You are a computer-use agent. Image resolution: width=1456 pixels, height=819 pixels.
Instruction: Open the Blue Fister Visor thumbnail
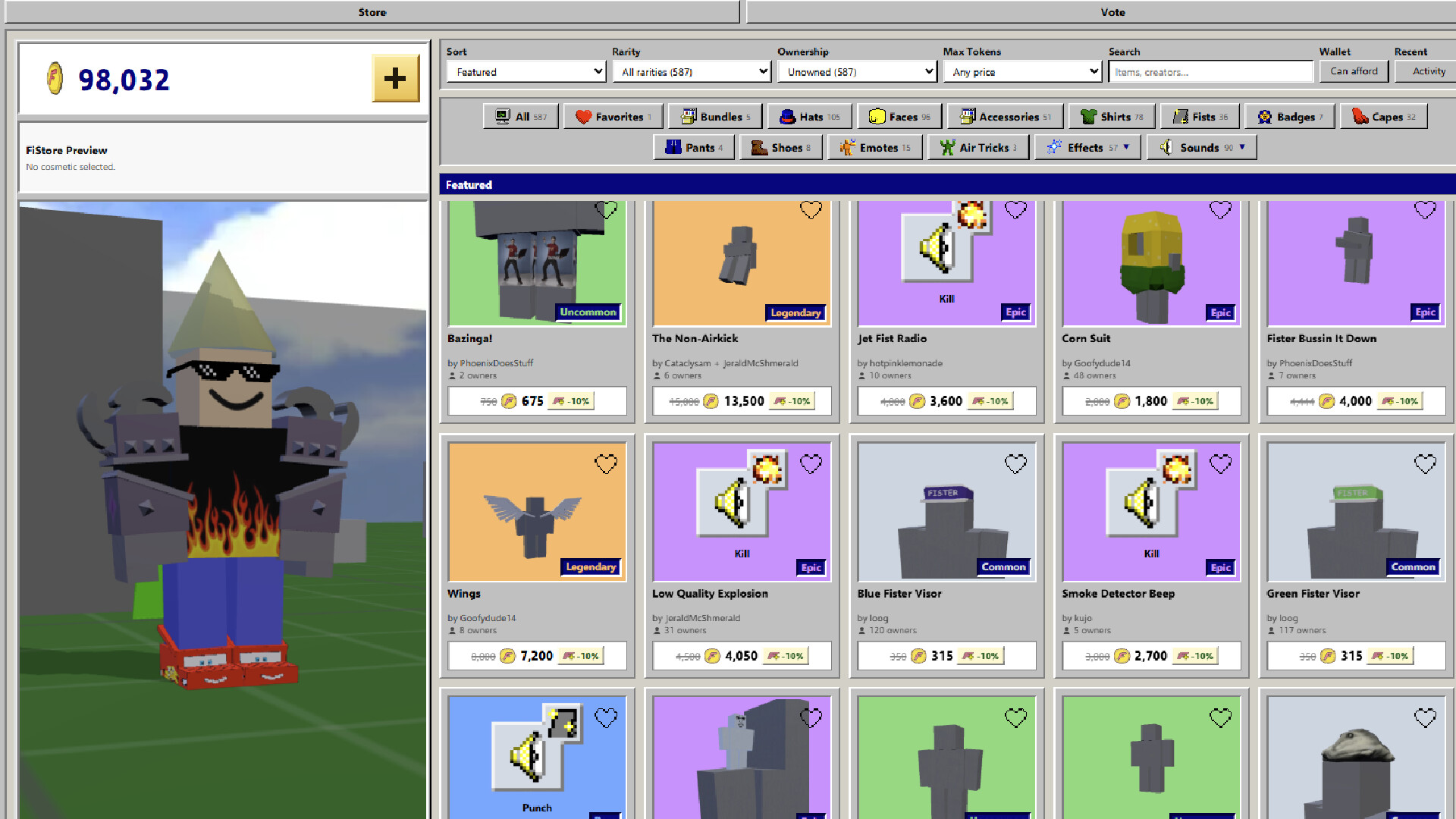point(946,512)
